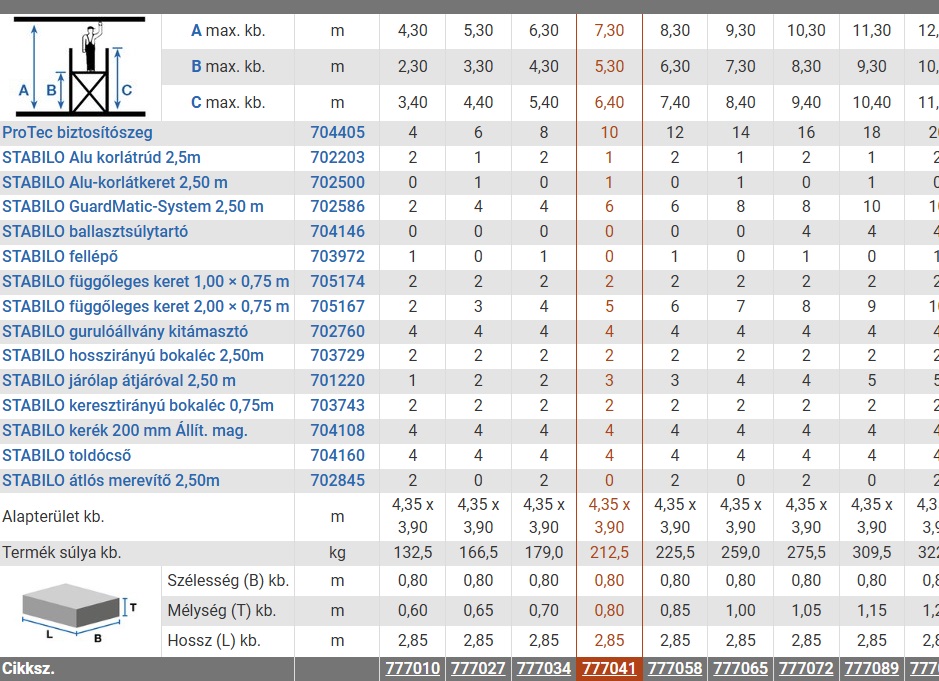Click article number 701220
Image resolution: width=939 pixels, height=681 pixels.
pos(338,381)
